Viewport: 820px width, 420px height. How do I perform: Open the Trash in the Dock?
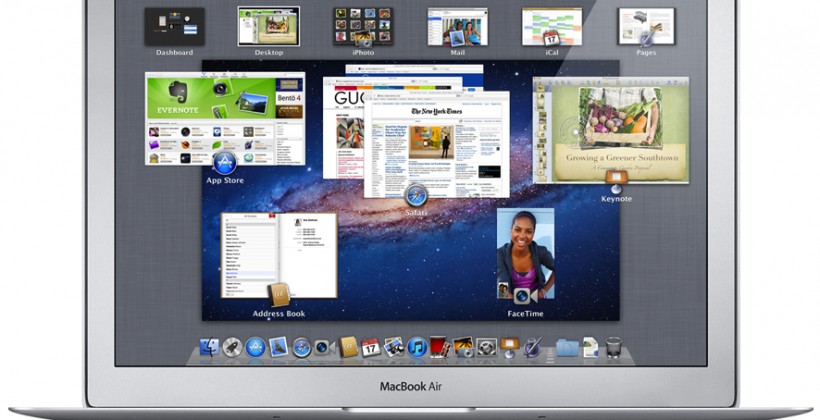613,347
